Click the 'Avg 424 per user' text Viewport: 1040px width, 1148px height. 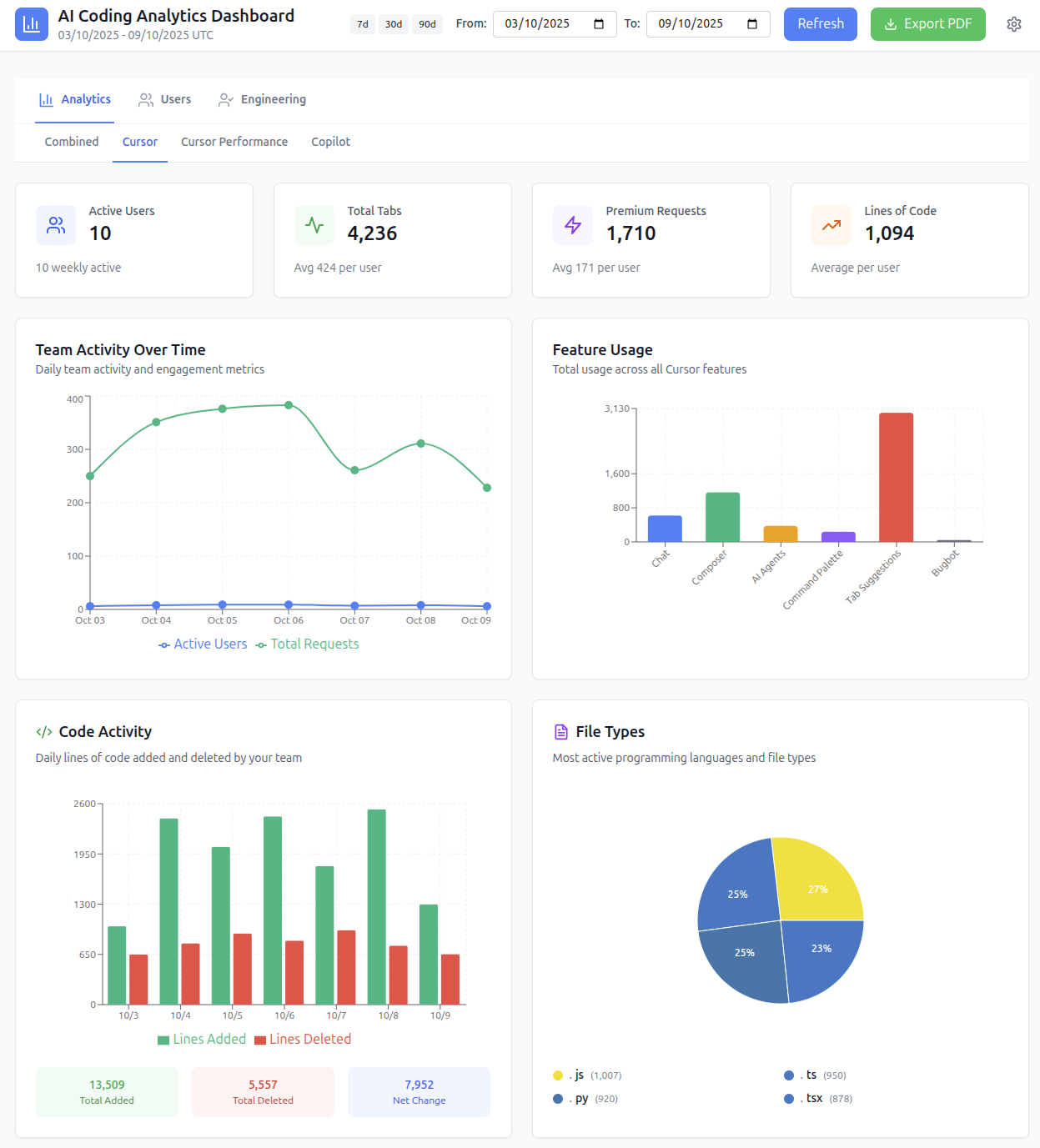[338, 268]
